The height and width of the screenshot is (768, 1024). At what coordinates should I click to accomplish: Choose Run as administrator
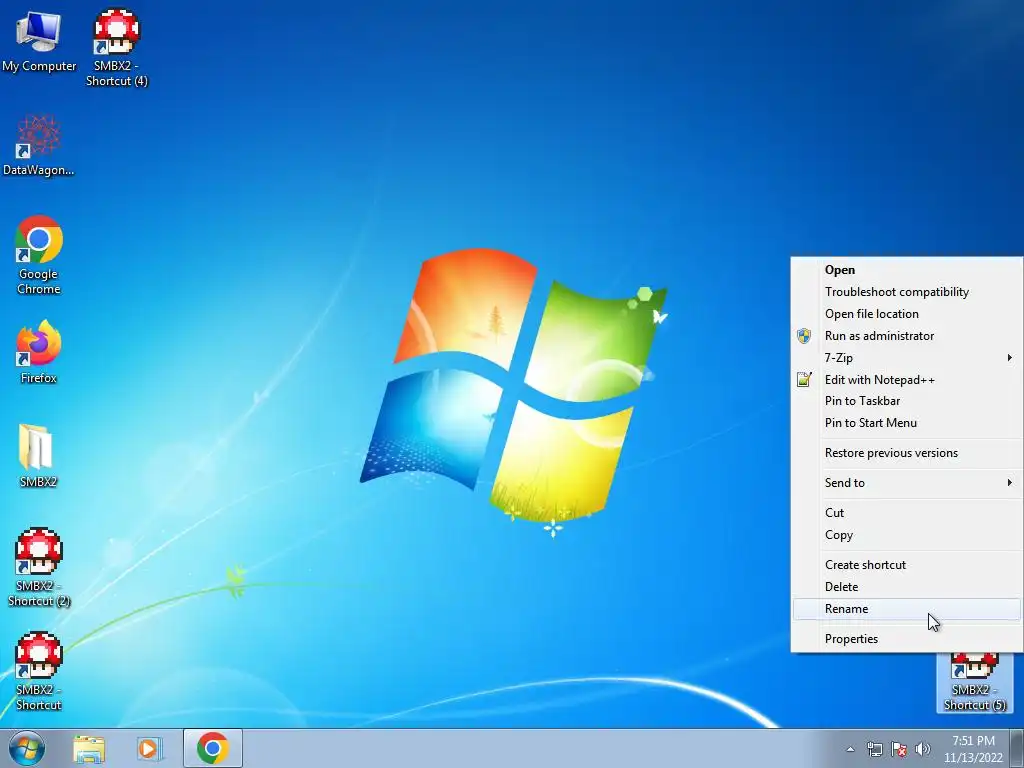tap(907, 336)
